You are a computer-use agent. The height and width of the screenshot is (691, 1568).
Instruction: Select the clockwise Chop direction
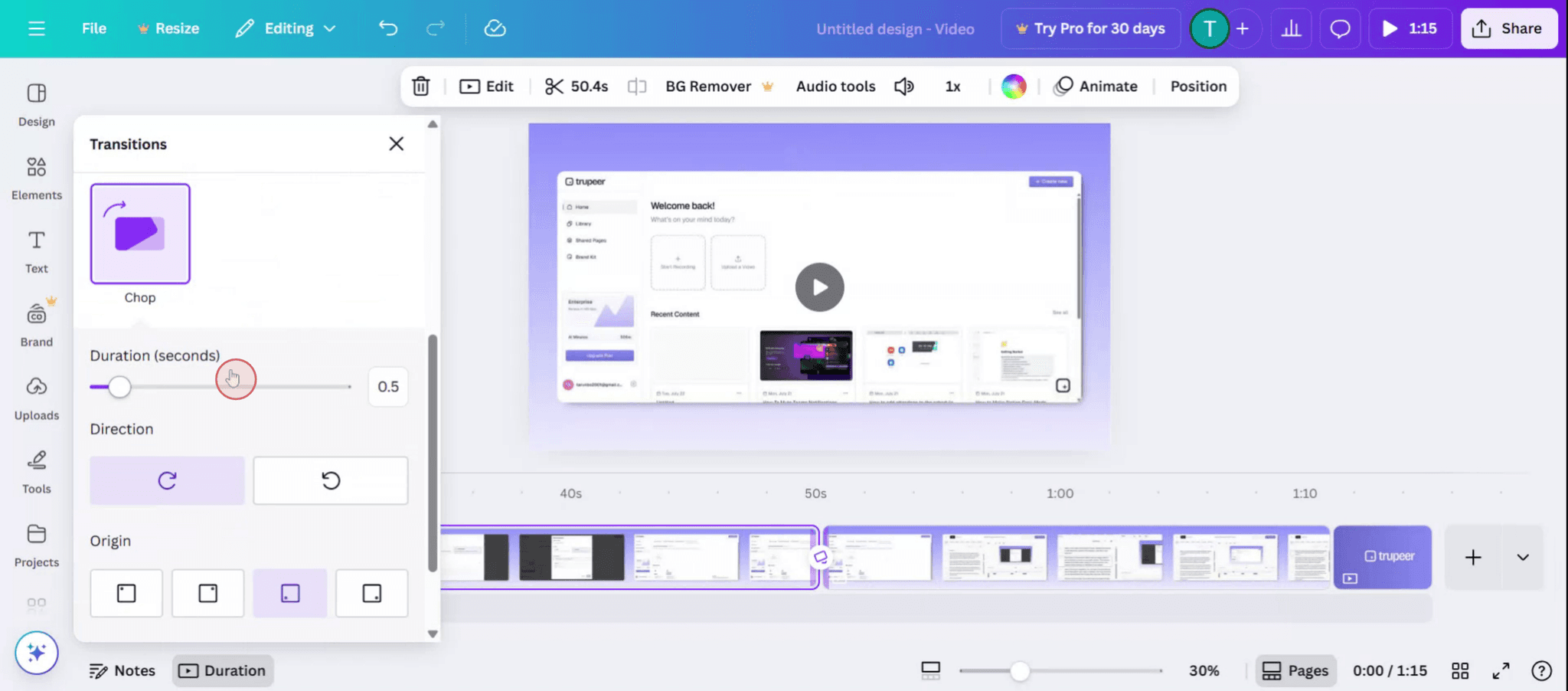pos(166,480)
